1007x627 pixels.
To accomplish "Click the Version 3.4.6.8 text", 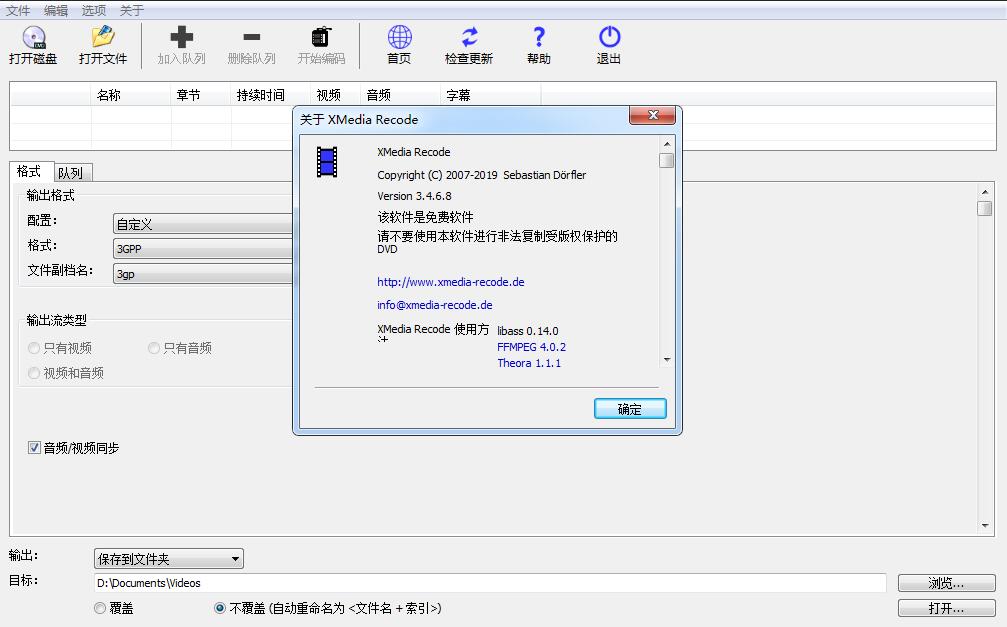I will 414,196.
